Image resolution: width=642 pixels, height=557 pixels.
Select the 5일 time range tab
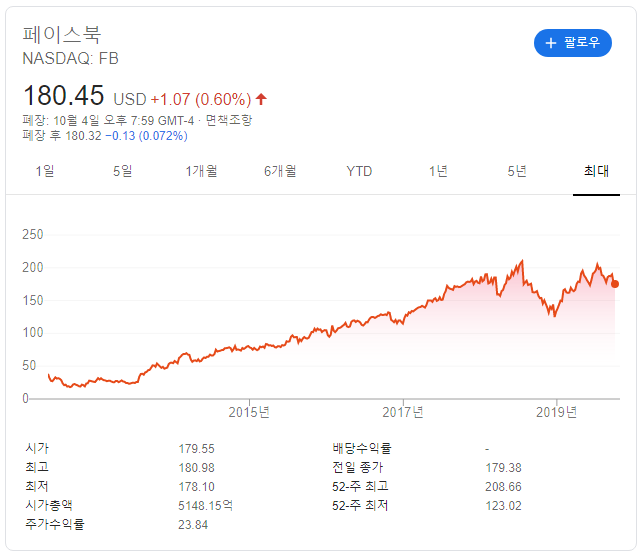[123, 171]
